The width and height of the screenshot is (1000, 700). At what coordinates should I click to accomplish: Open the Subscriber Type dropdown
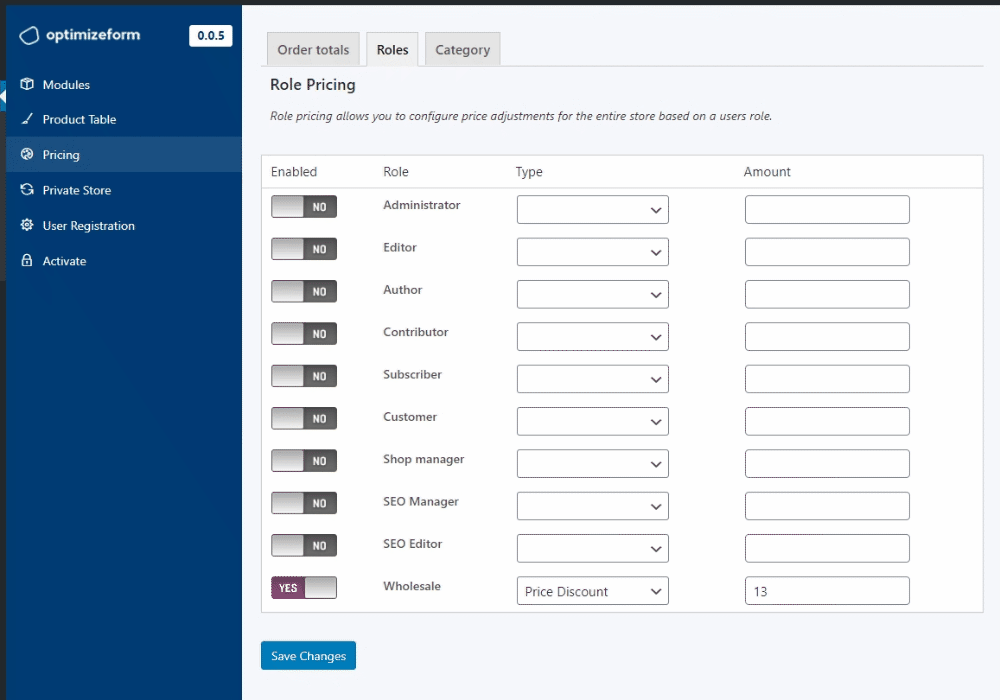pos(592,379)
